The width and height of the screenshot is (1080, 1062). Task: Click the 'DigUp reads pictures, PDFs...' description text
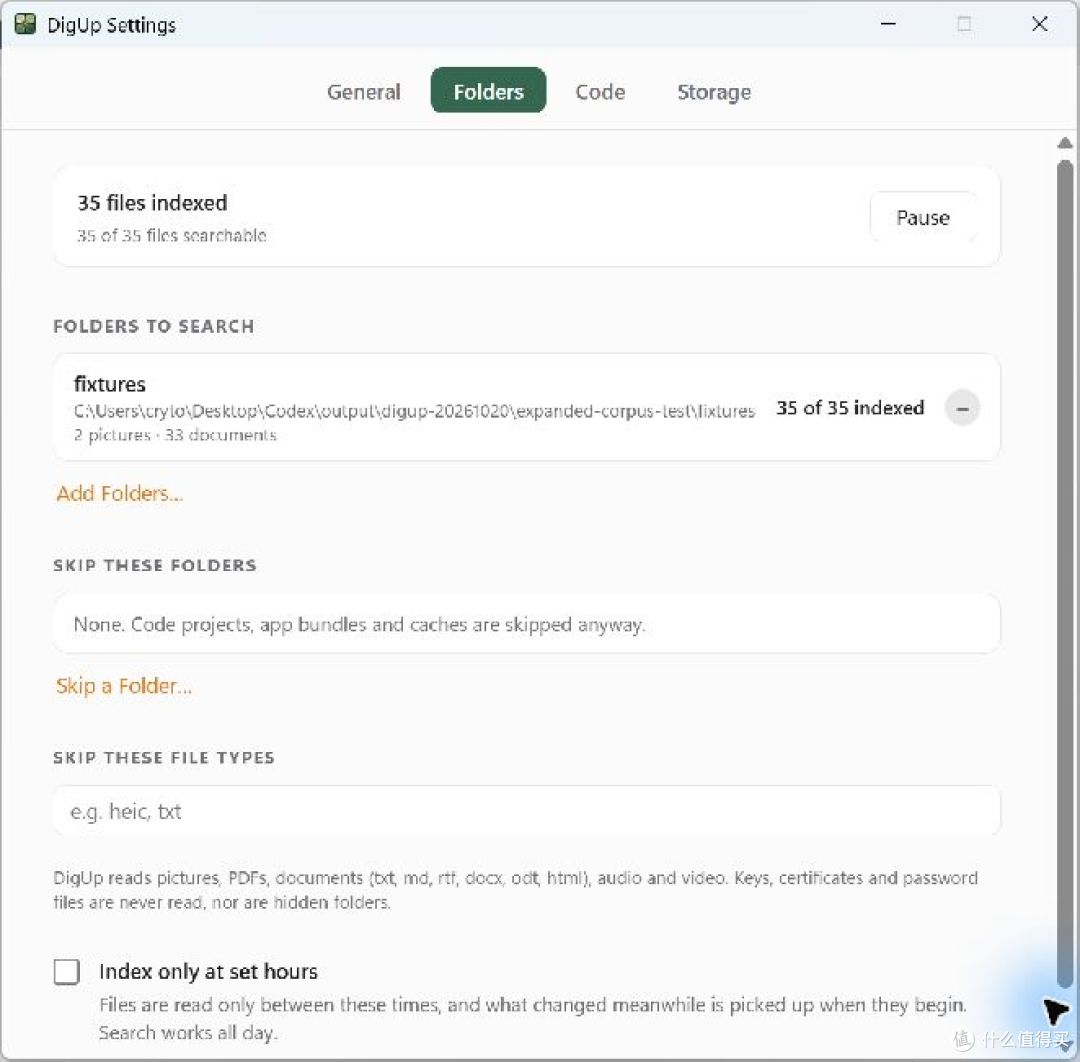coord(516,890)
